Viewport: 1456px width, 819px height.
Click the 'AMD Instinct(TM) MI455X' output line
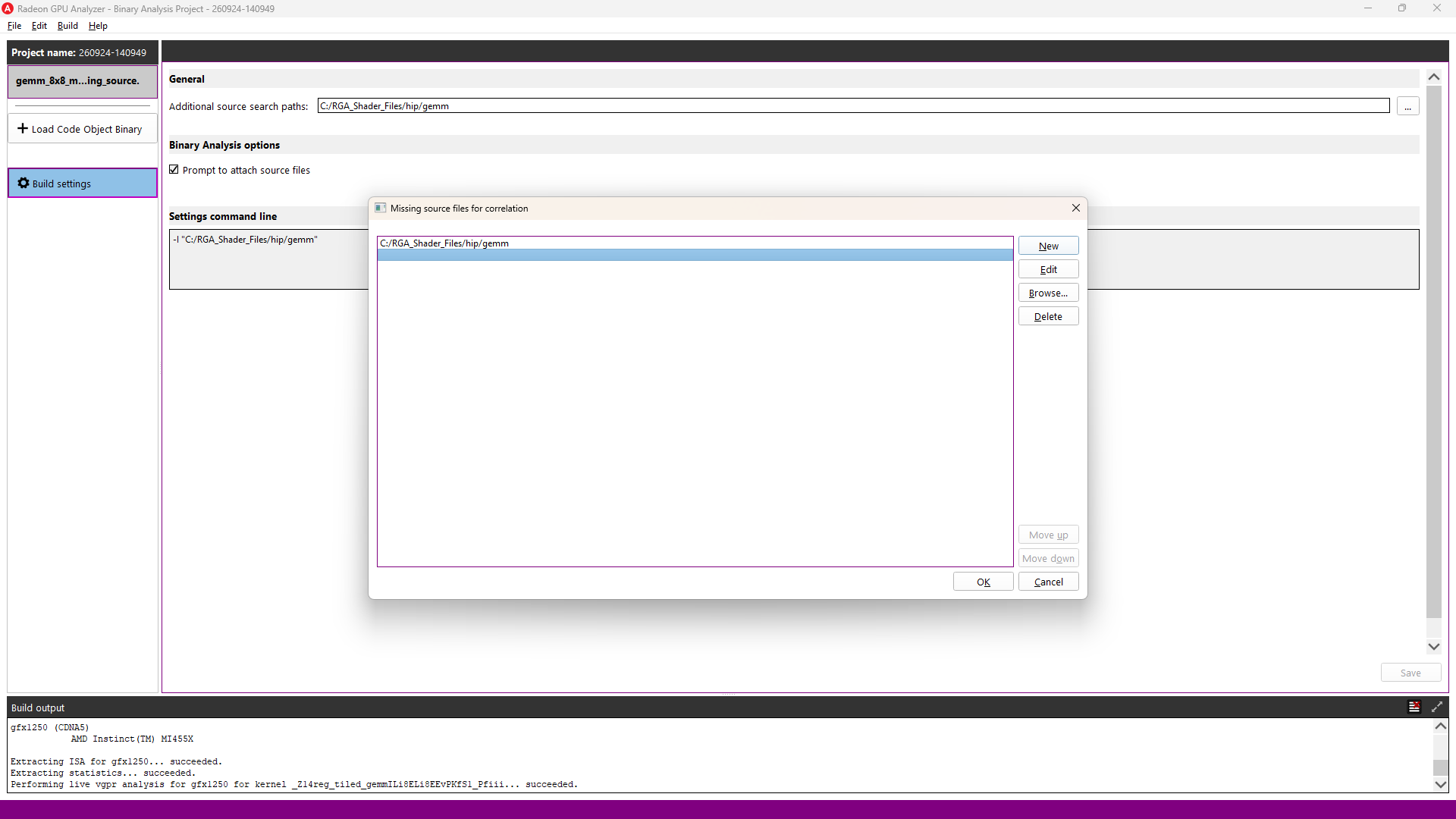point(132,739)
